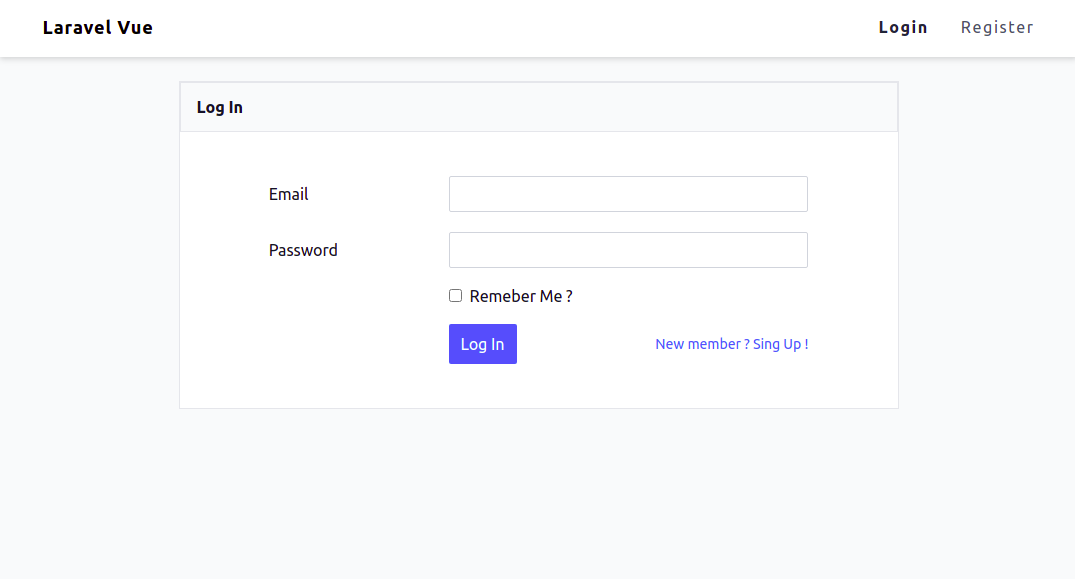
Task: Return home via Laravel Vue title
Action: (x=97, y=27)
